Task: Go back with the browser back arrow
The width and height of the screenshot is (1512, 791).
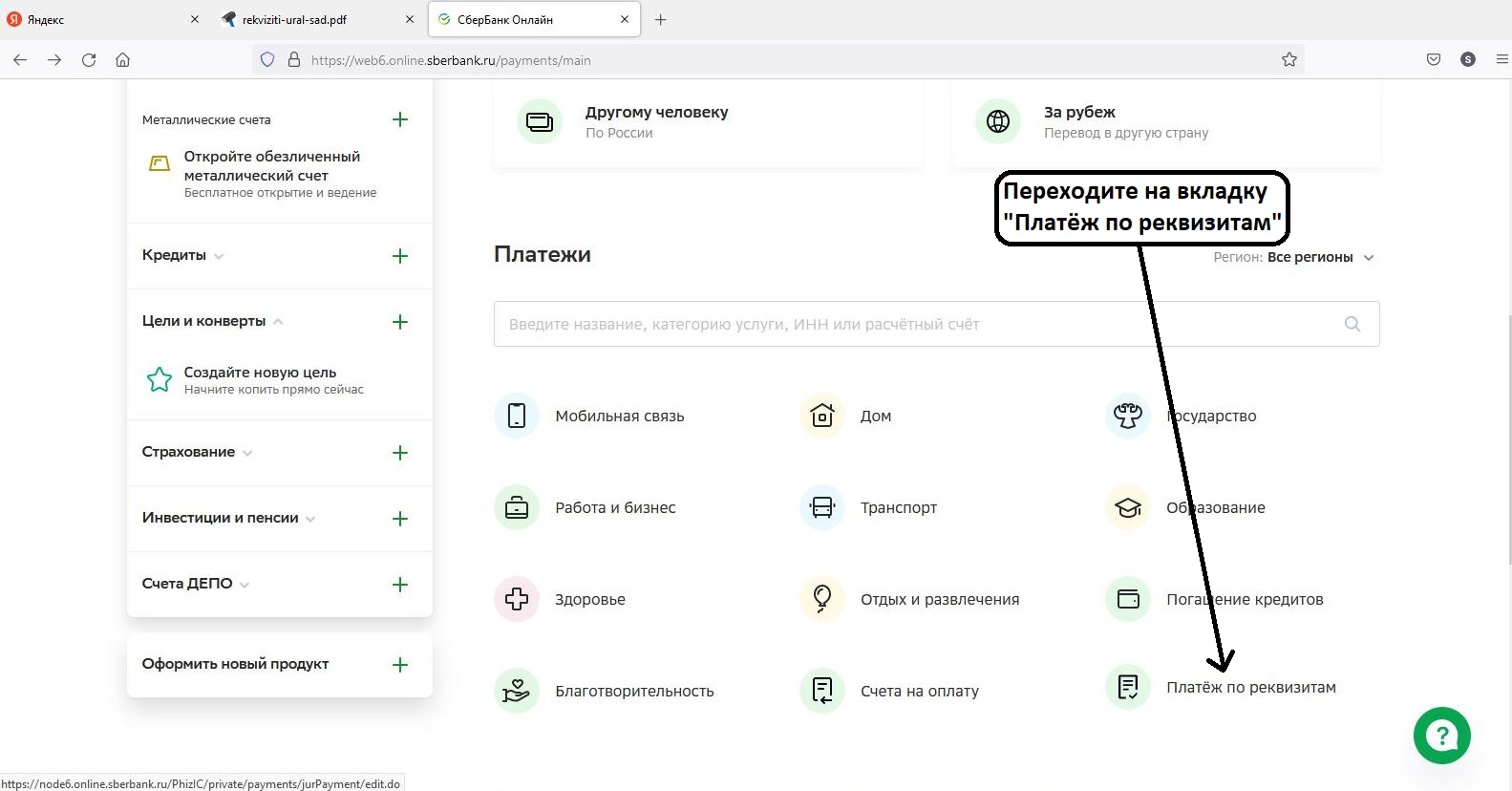Action: (x=20, y=59)
